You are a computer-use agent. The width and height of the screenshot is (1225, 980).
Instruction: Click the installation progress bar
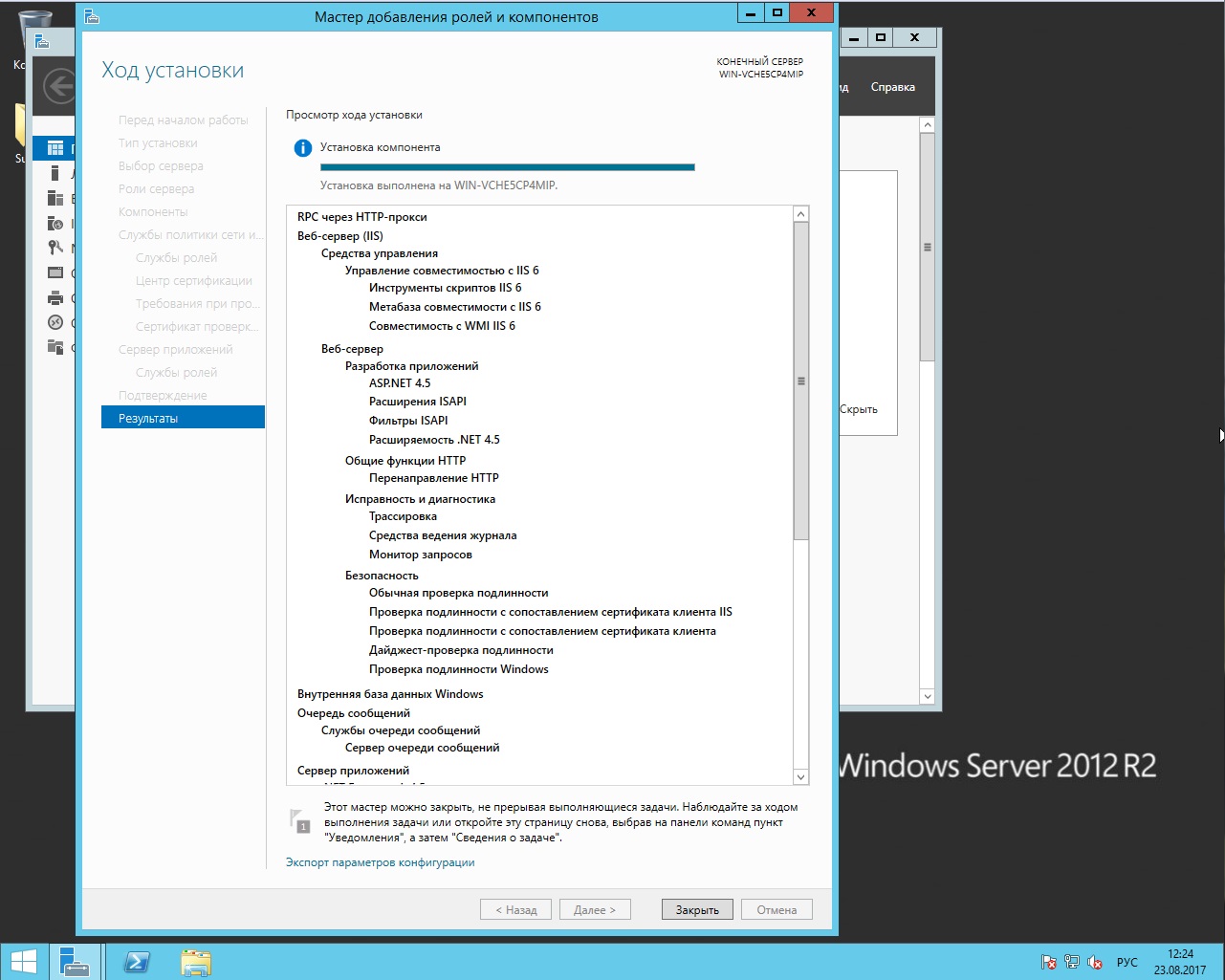pos(508,167)
